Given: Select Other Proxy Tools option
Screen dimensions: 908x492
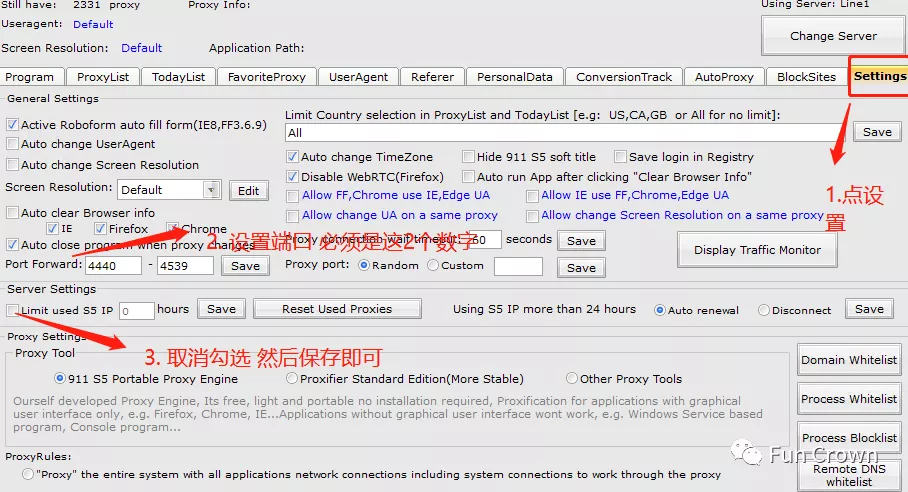Looking at the screenshot, I should tap(572, 378).
